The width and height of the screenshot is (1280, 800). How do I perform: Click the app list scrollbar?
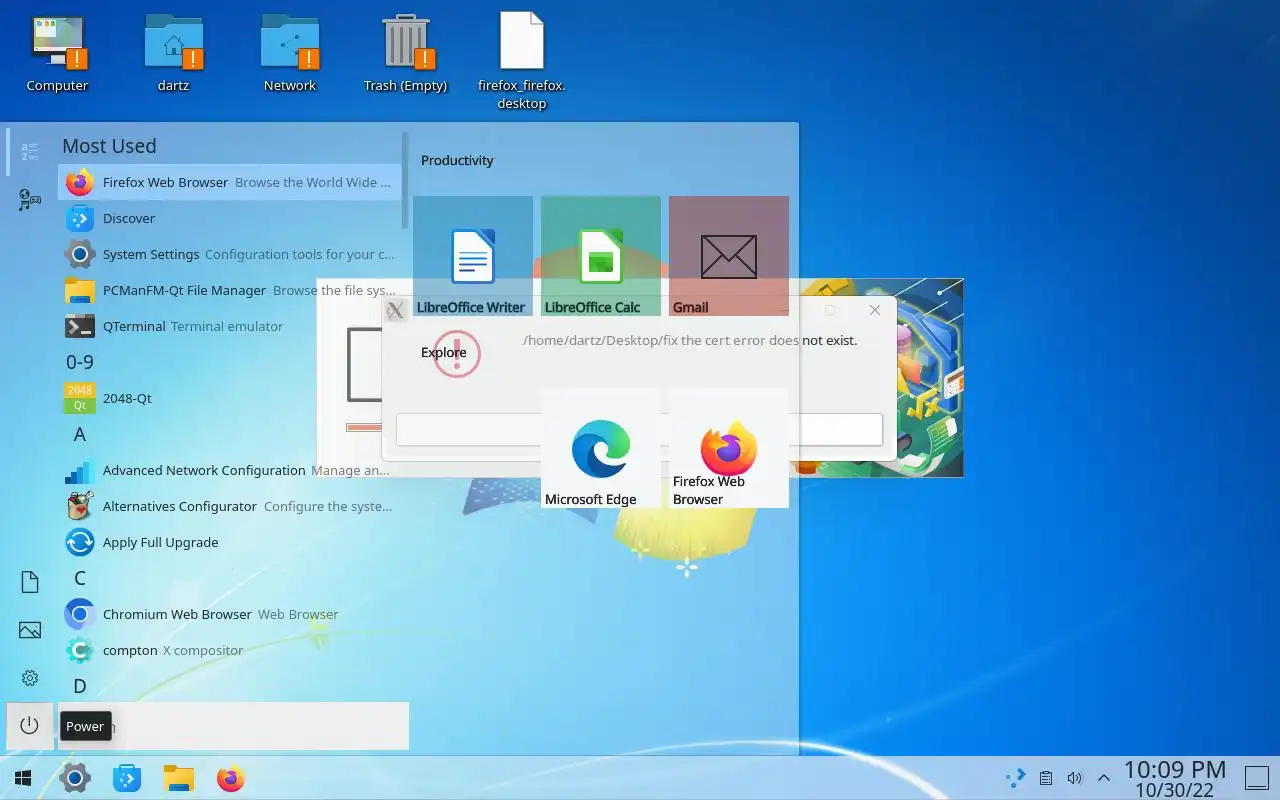coord(405,180)
